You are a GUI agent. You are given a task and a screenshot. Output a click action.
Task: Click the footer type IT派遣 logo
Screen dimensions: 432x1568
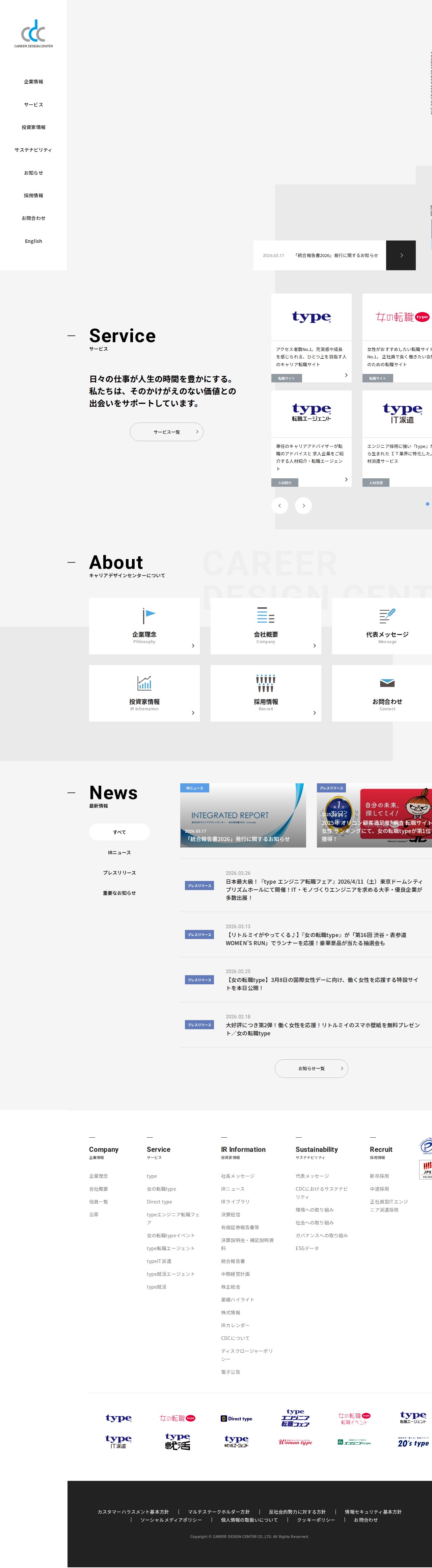point(118,1441)
